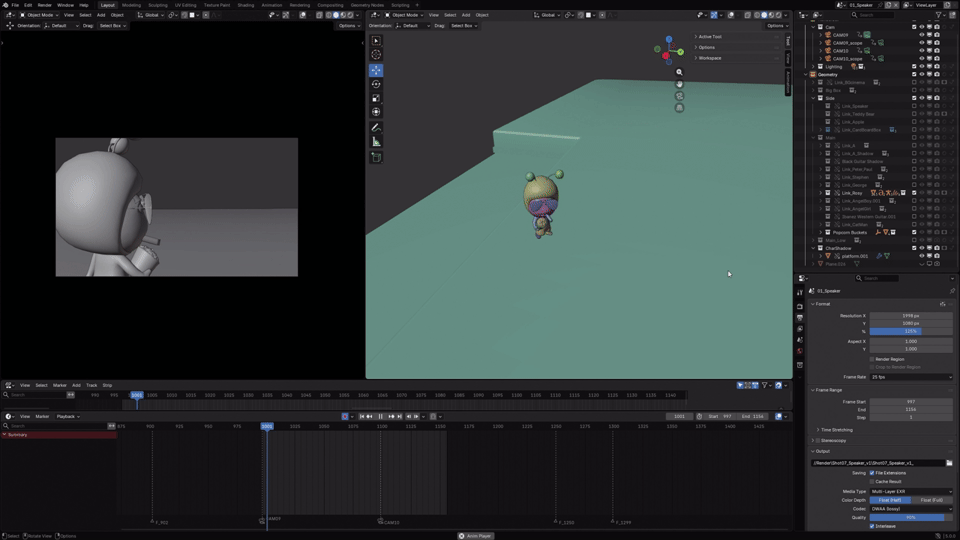
Task: Click the Frame Start value field
Action: coord(911,402)
